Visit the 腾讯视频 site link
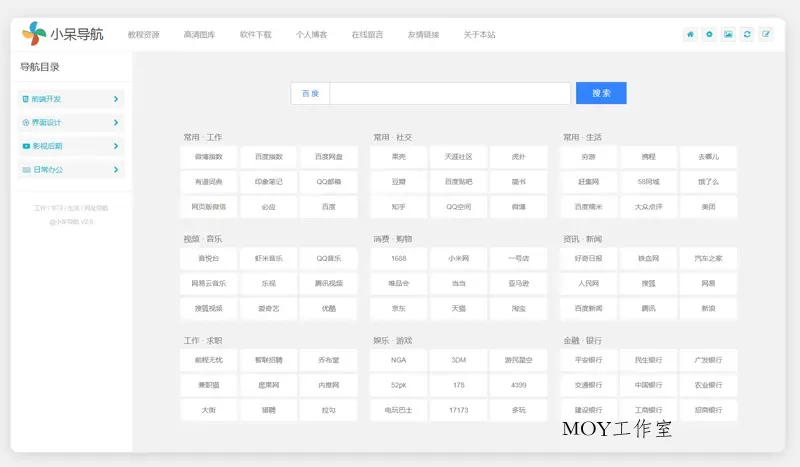The height and width of the screenshot is (467, 800). (x=329, y=283)
